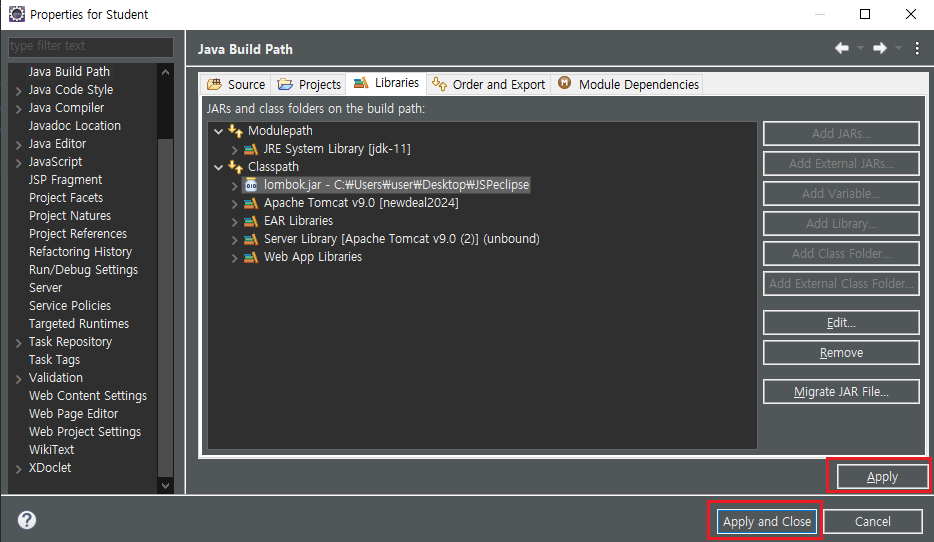Click the help question mark icon
This screenshot has height=542, width=934.
[x=27, y=520]
